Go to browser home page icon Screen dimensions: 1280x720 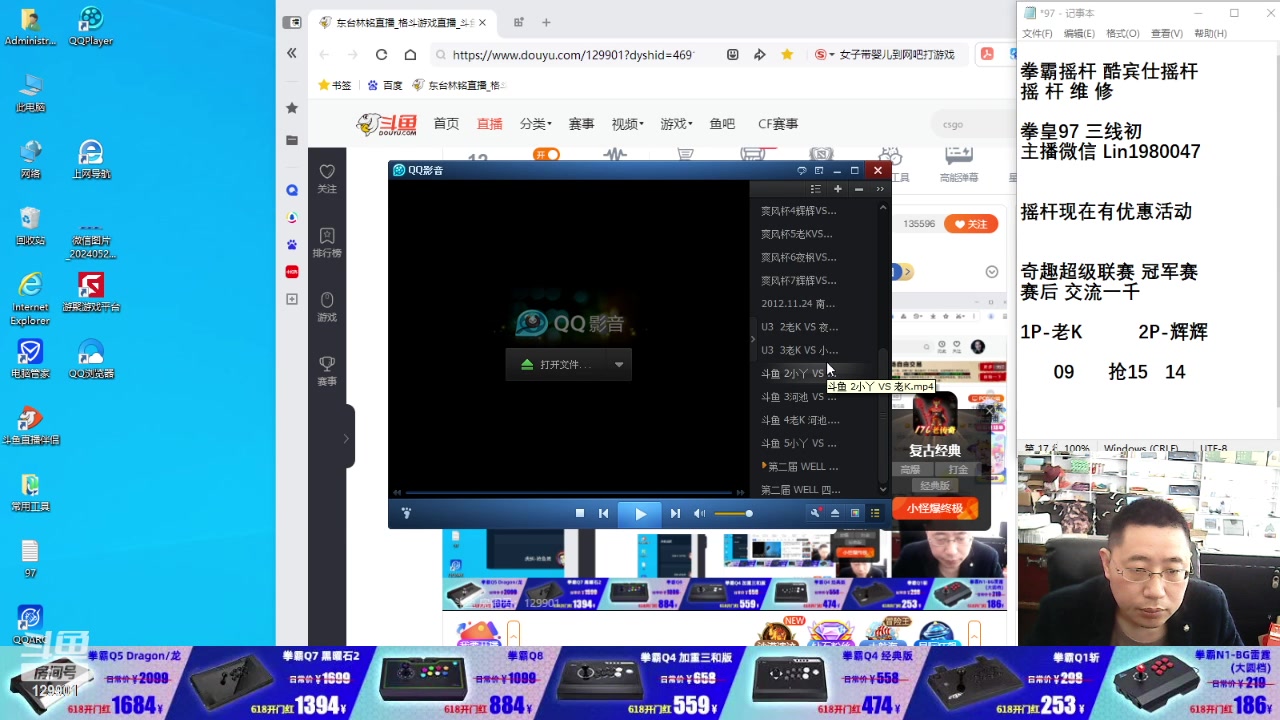[x=410, y=55]
